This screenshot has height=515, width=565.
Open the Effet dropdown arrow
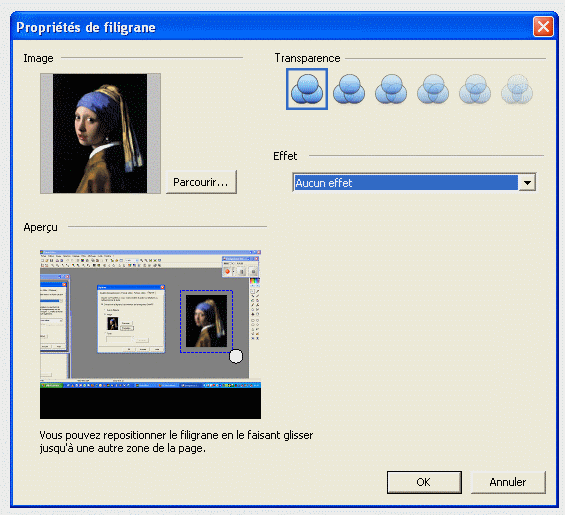pos(527,183)
